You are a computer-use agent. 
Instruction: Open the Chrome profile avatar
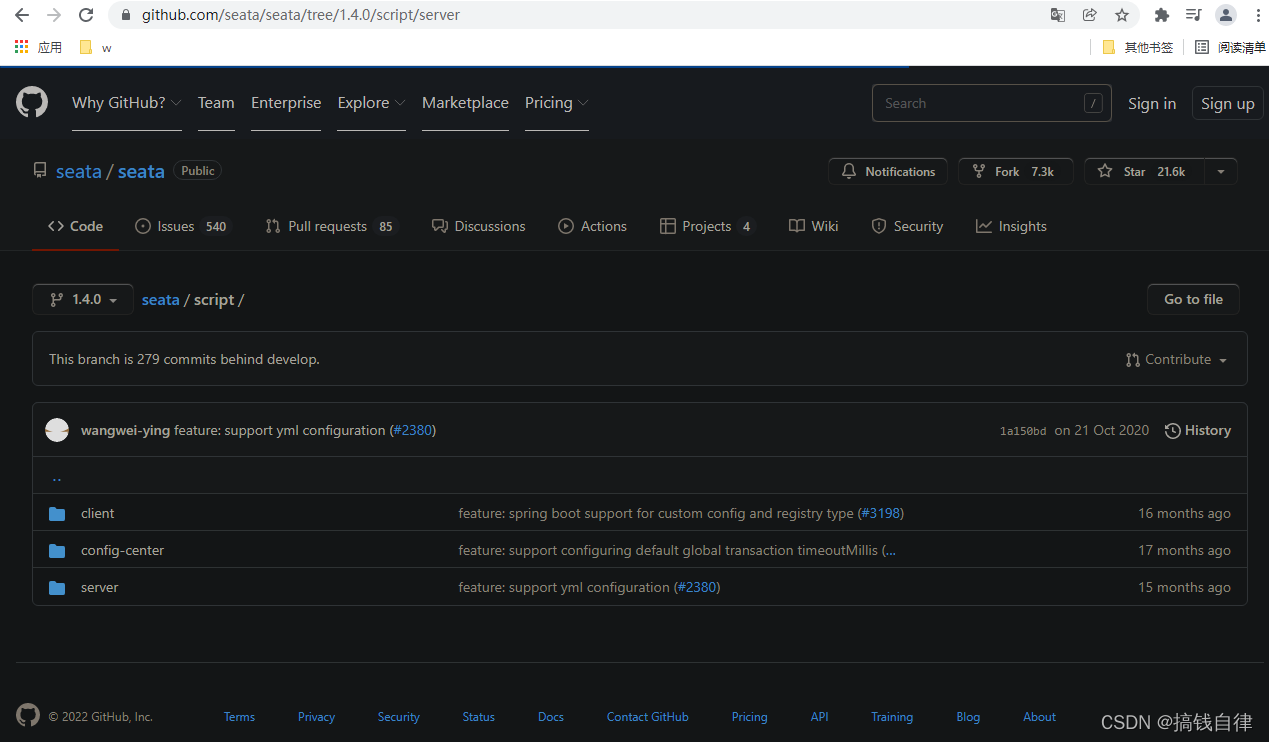pos(1226,15)
